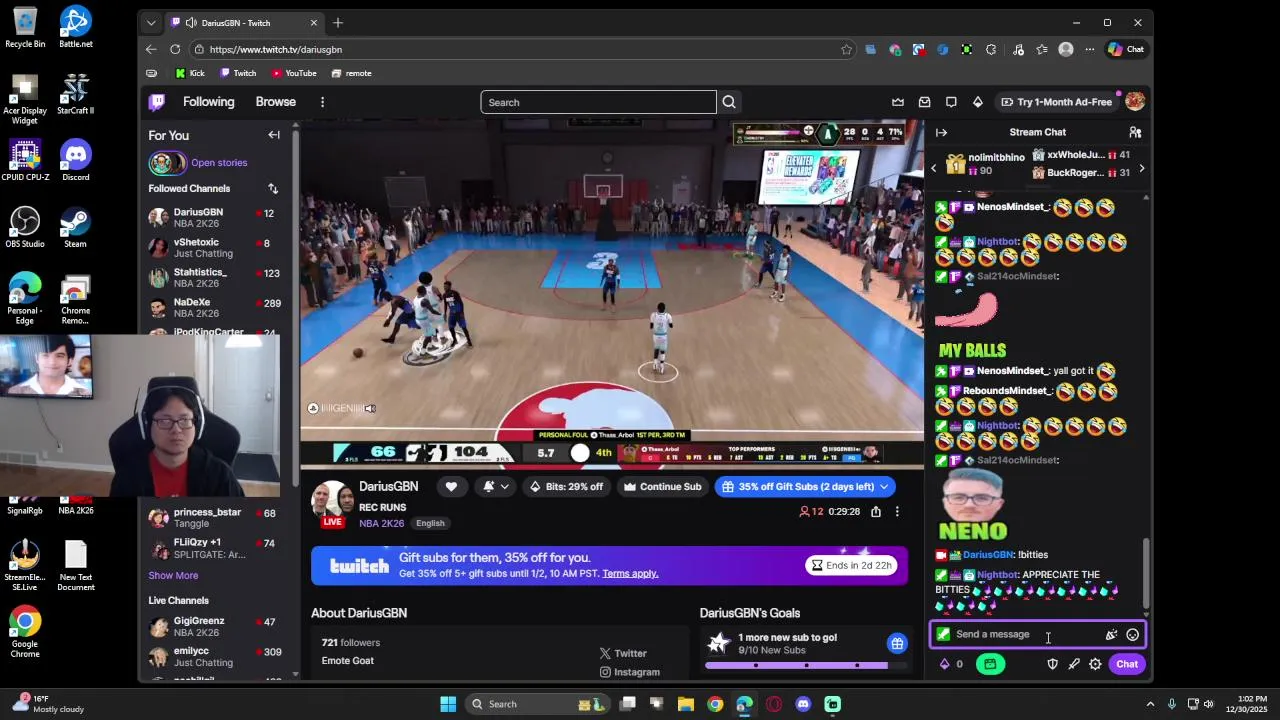The image size is (1280, 720).
Task: Open the header more options menu
Action: (322, 102)
